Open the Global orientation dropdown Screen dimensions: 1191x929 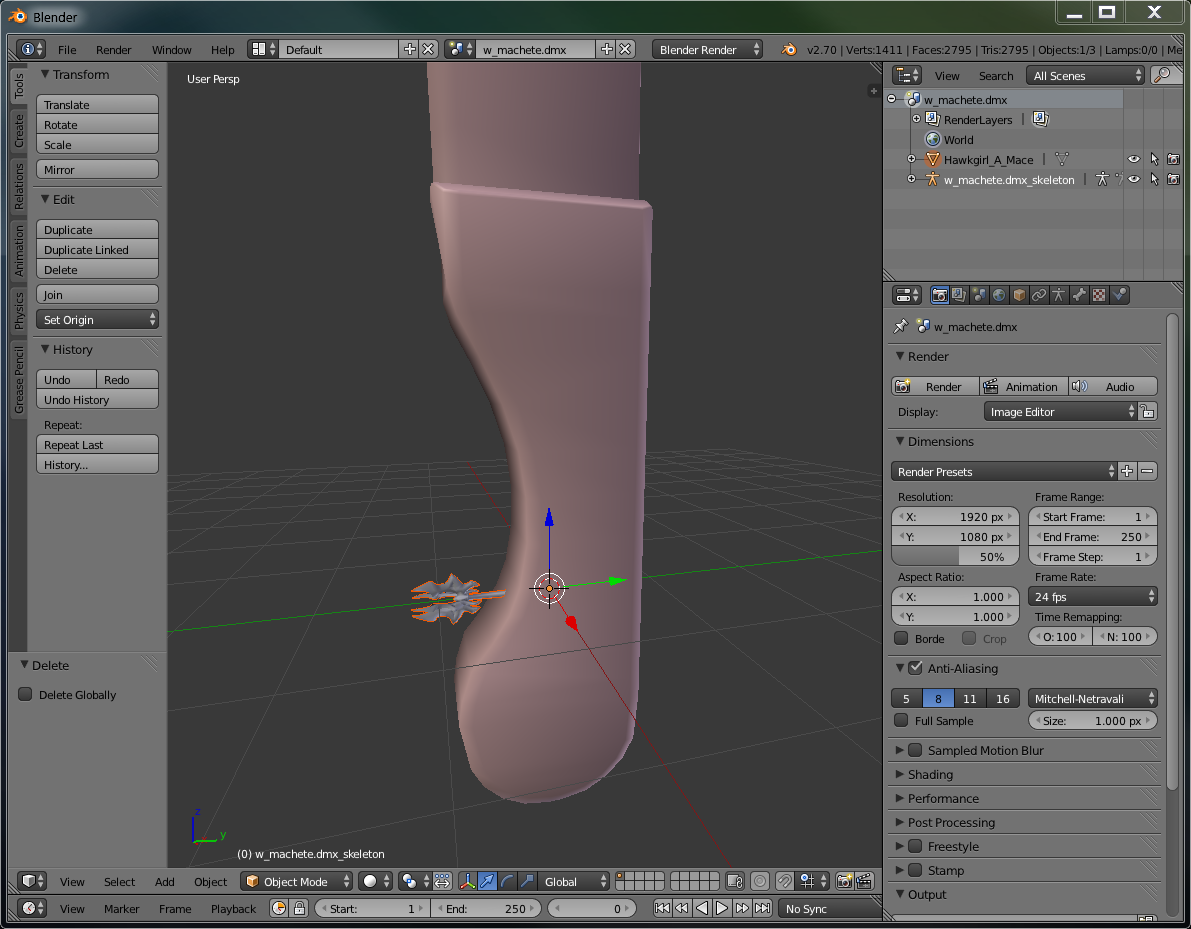click(573, 881)
